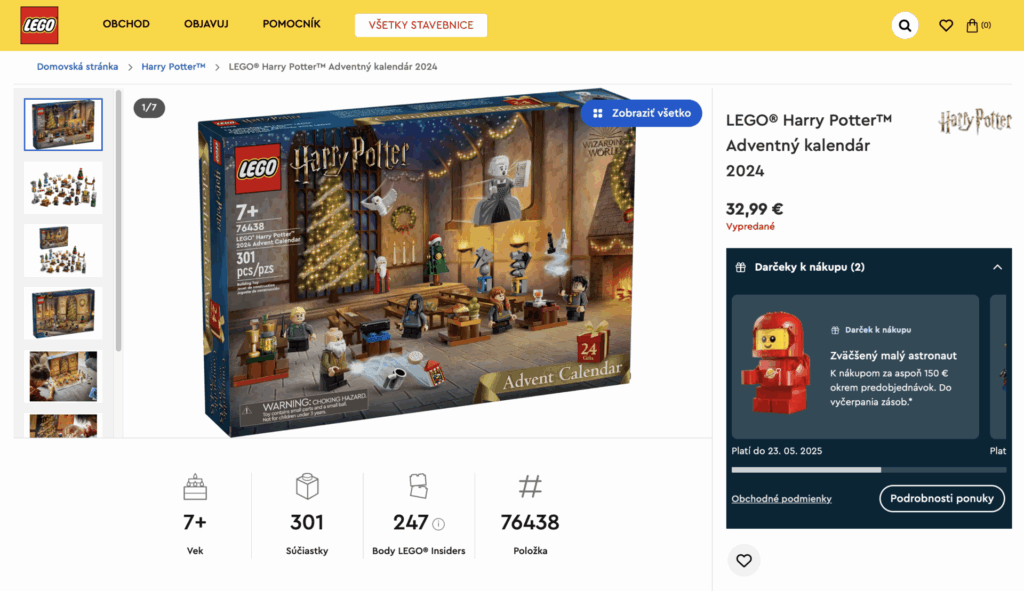Open the search magnifier icon
This screenshot has width=1024, height=591.
tap(904, 25)
